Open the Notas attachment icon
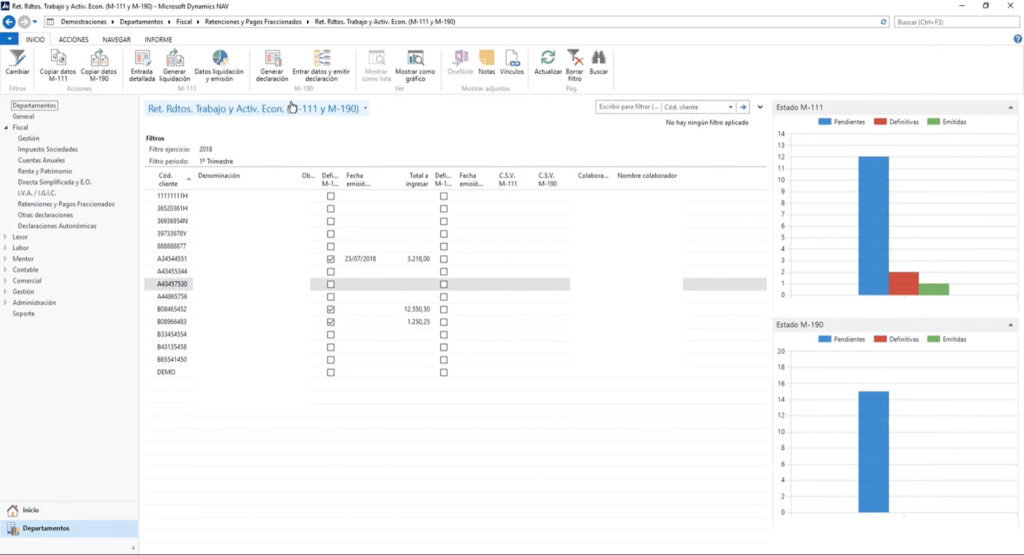Image resolution: width=1024 pixels, height=555 pixels. 487,62
